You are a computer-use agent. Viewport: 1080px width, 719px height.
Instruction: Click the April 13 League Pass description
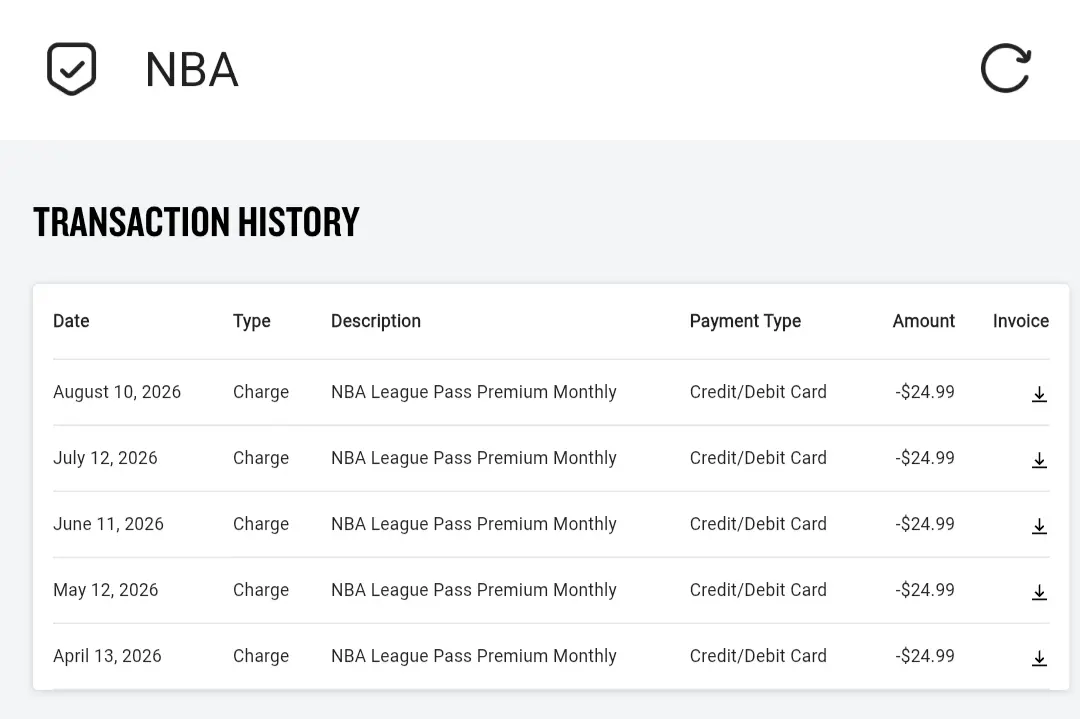(474, 657)
